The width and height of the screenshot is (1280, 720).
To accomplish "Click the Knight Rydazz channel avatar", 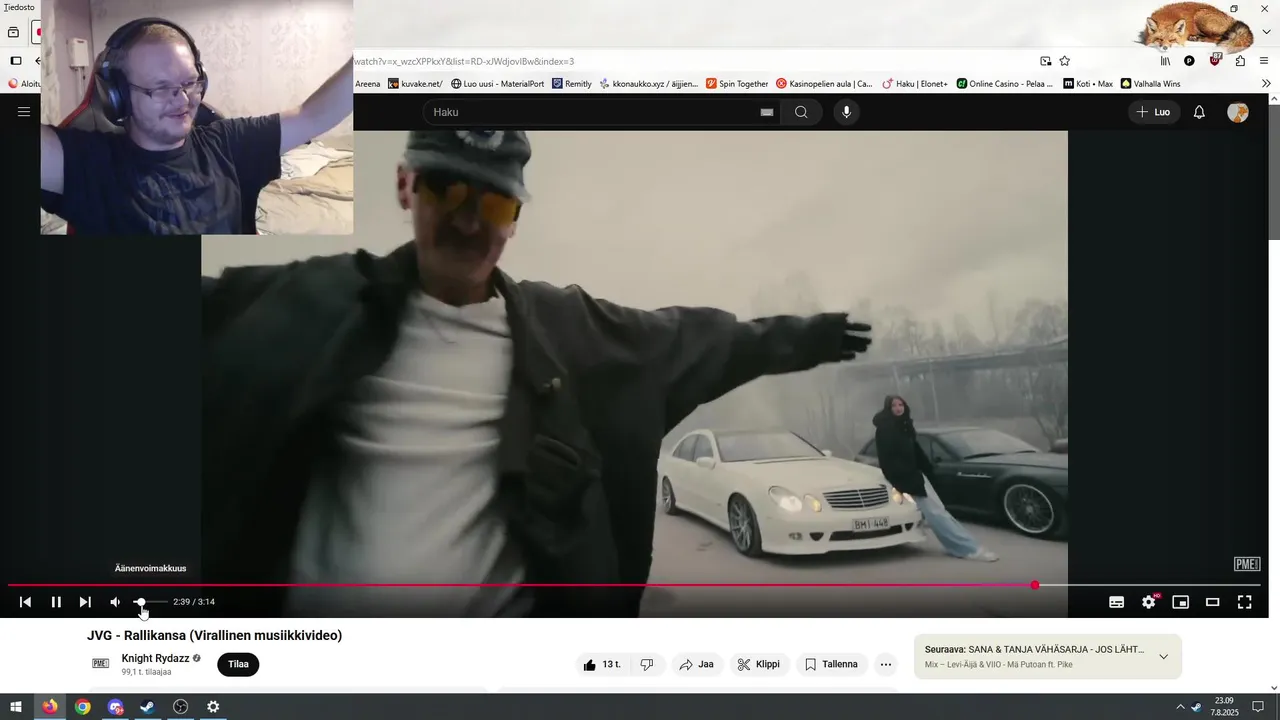I will click(x=101, y=663).
